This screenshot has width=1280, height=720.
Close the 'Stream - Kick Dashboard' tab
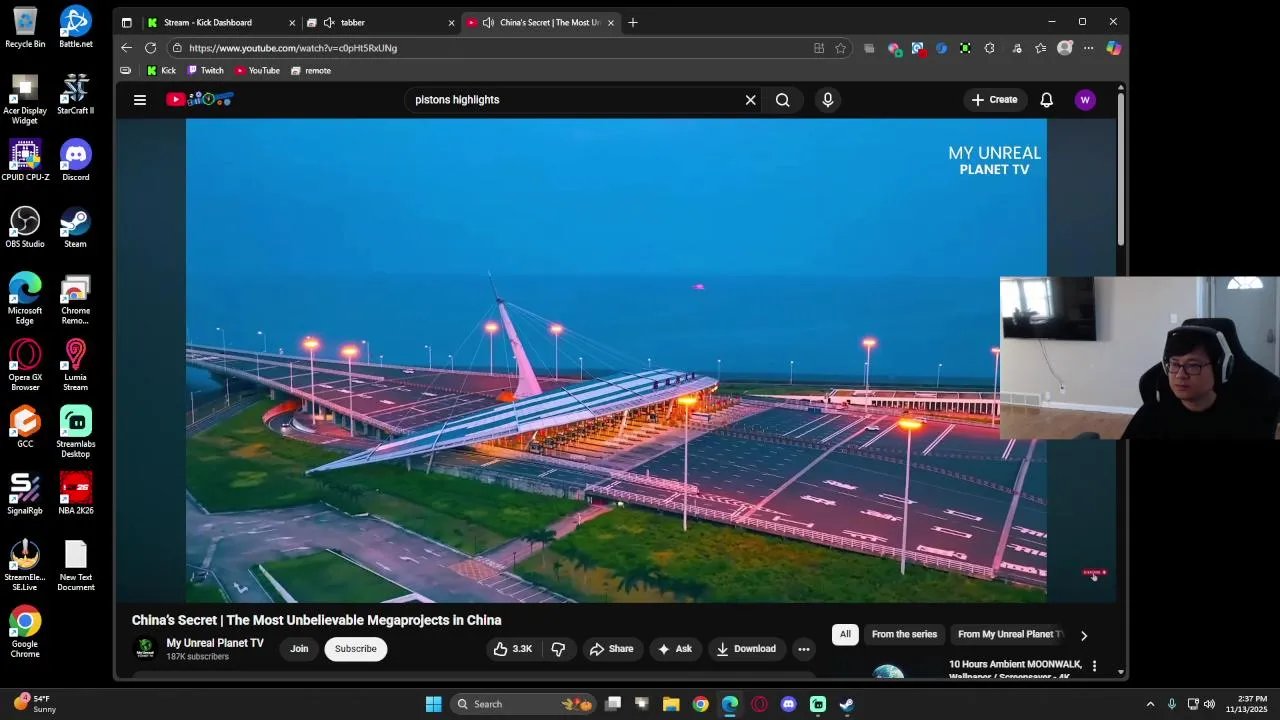292,22
